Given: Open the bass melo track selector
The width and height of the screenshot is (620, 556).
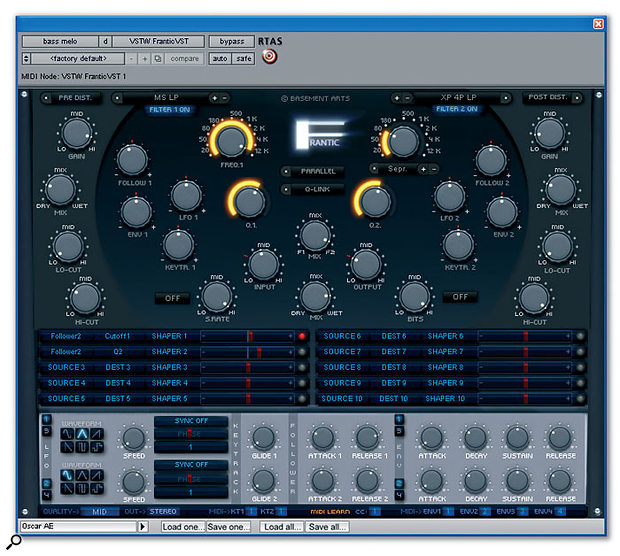Looking at the screenshot, I should pos(60,42).
